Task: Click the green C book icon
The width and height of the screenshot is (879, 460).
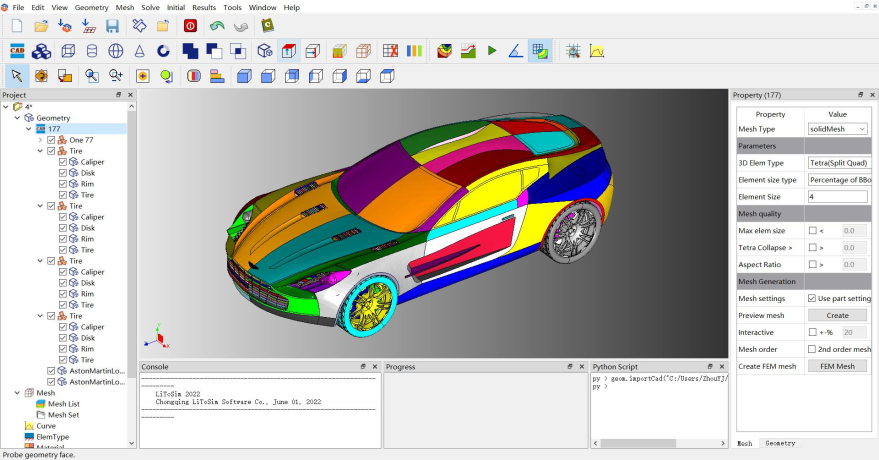Action: click(x=267, y=25)
